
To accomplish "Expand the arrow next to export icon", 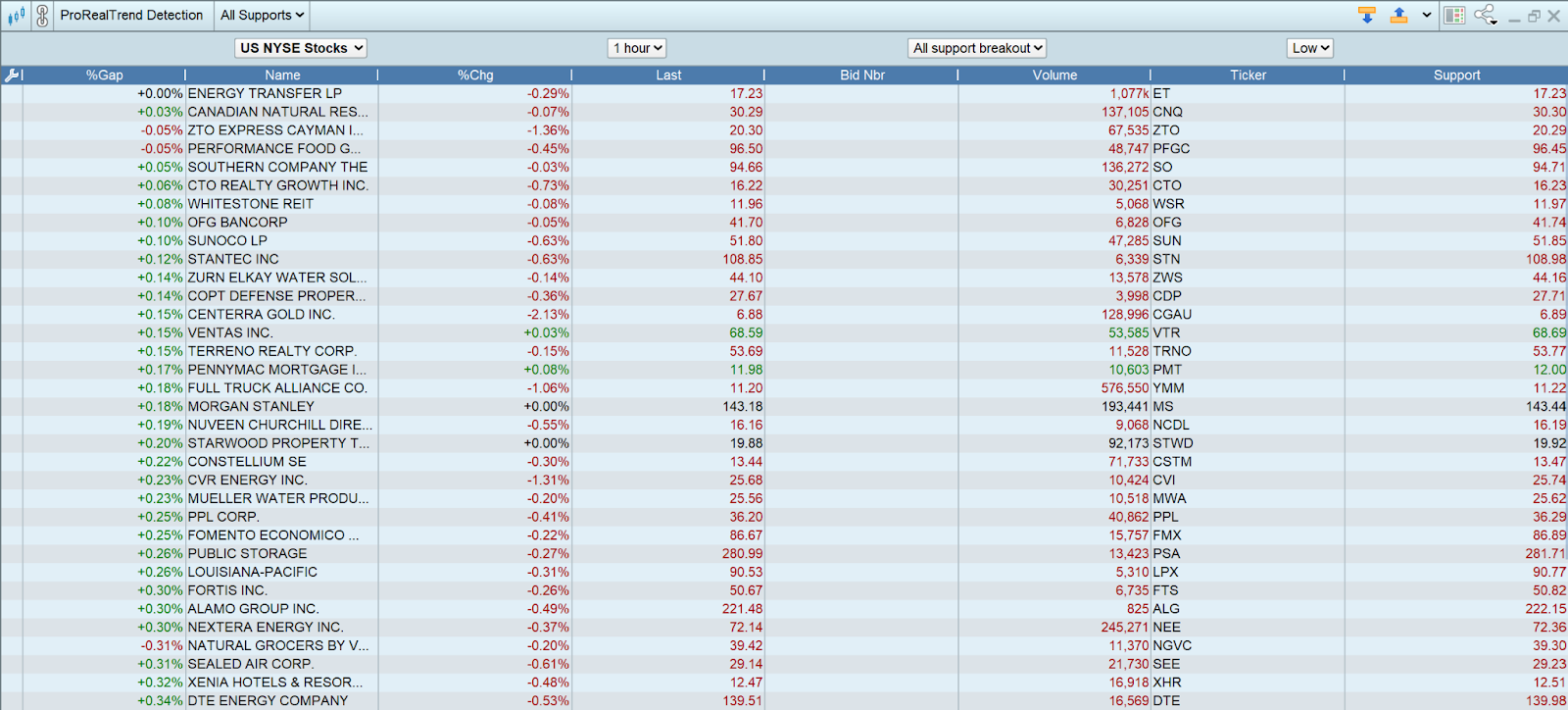I will tap(1426, 16).
